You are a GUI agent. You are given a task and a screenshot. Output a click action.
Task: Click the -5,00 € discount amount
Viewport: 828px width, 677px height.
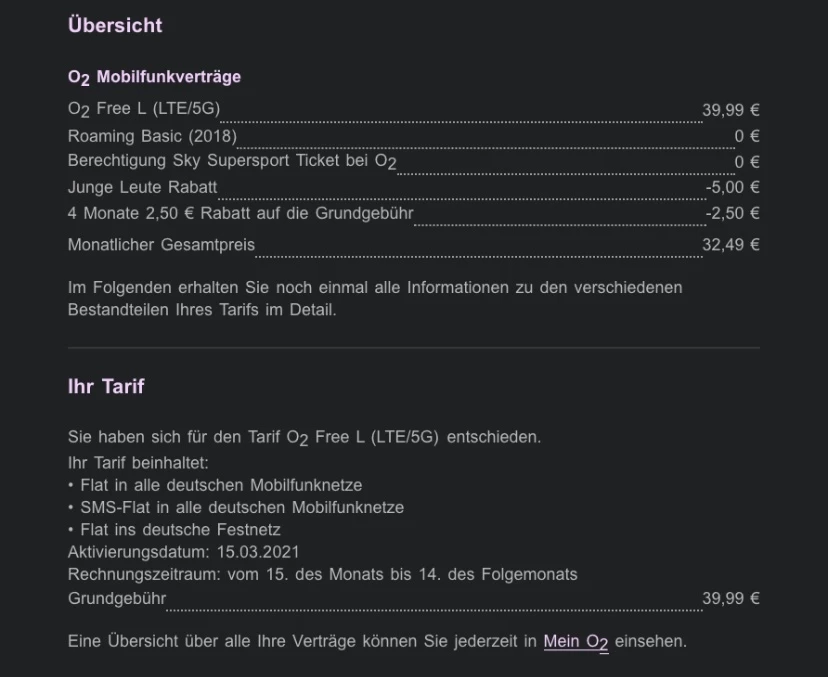click(732, 187)
